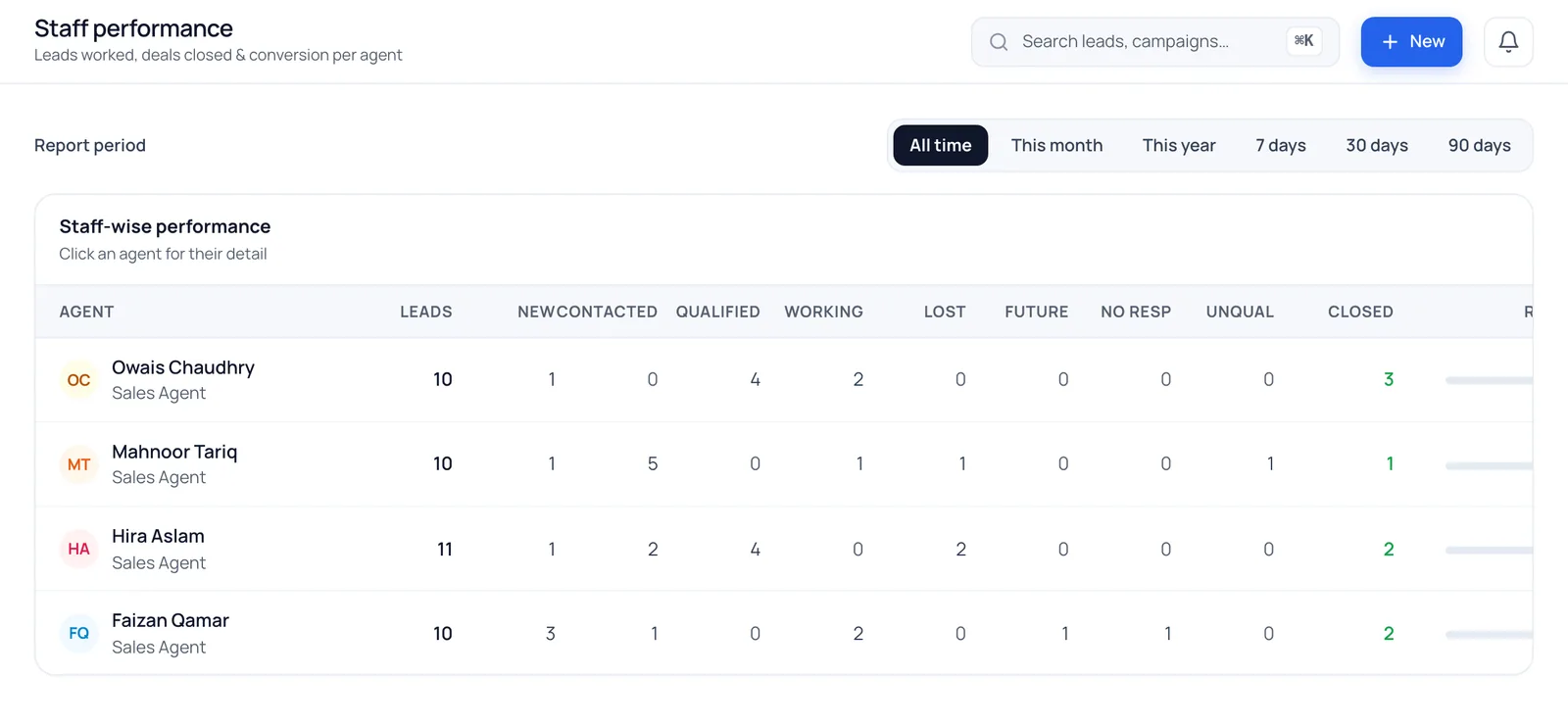Click the WORKING column header
Screen dimensions: 1568x724
tap(823, 312)
